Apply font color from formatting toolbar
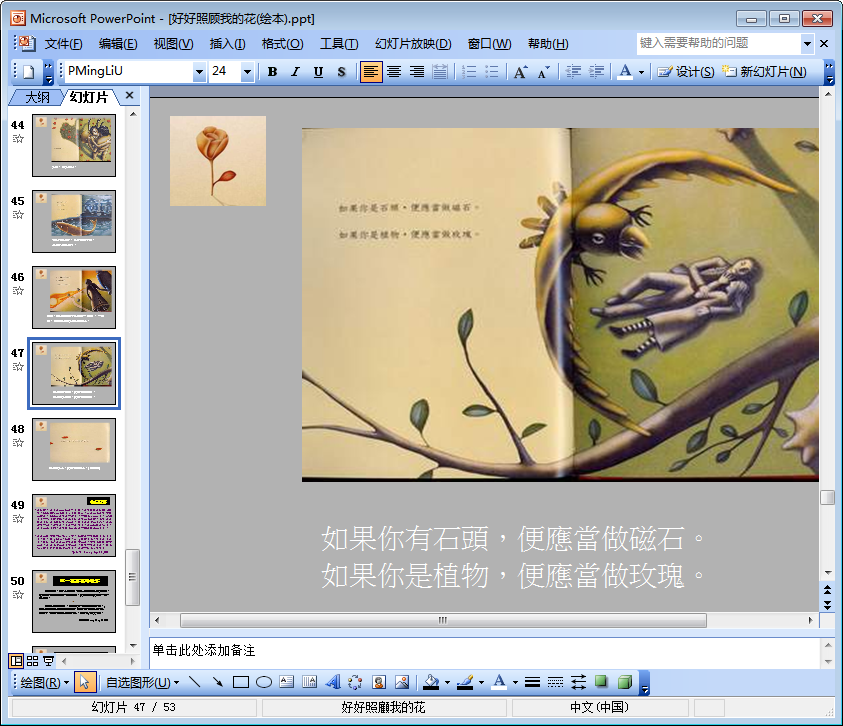The image size is (843, 726). pos(625,72)
